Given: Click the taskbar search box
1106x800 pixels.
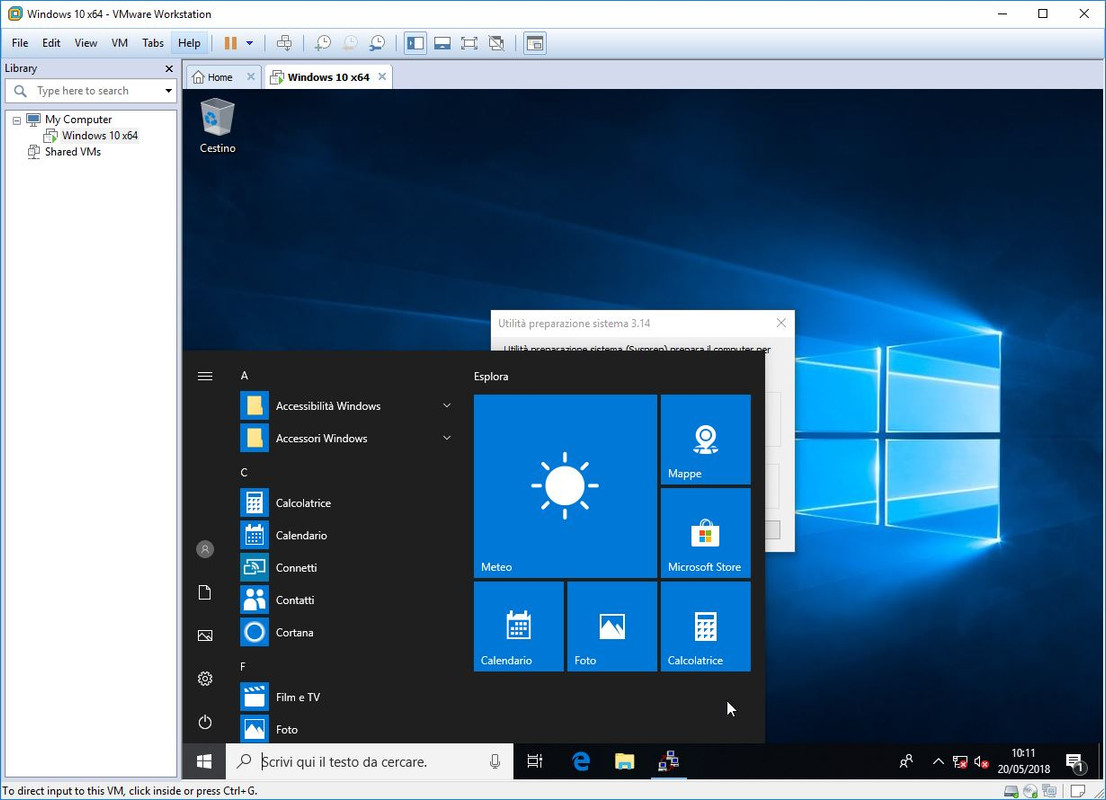Looking at the screenshot, I should (370, 761).
